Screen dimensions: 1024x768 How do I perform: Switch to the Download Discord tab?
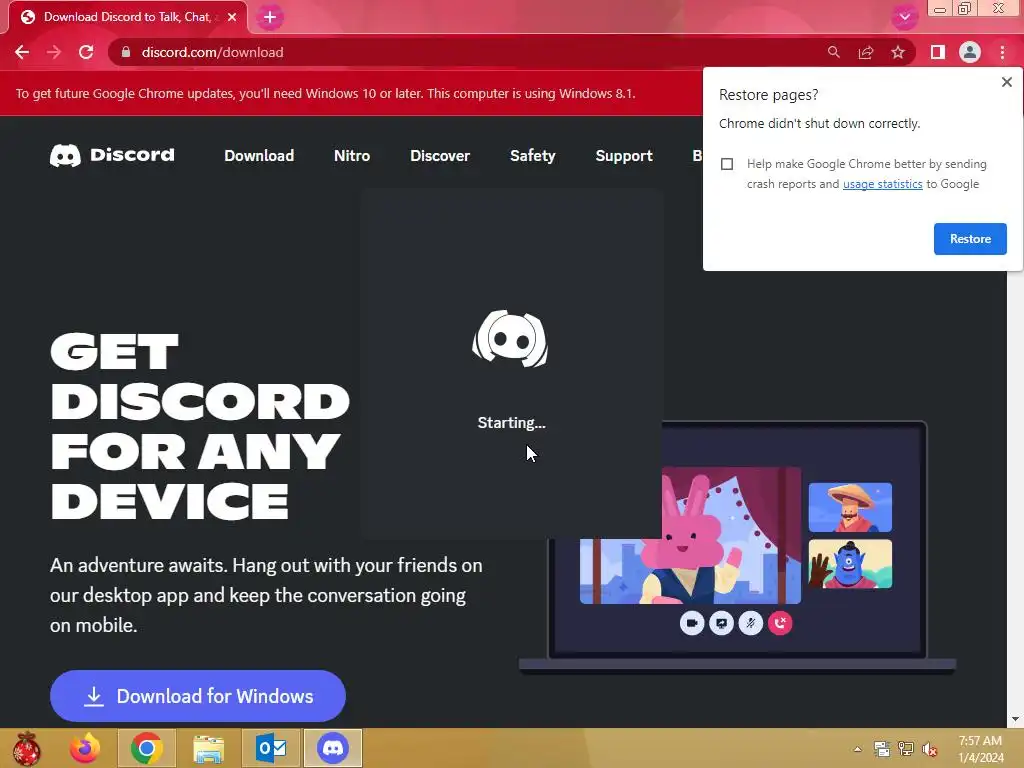tap(127, 17)
